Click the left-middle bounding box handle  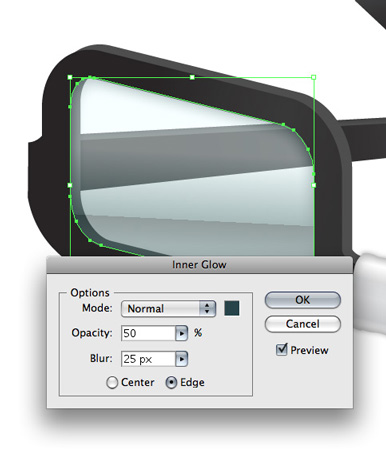70,185
